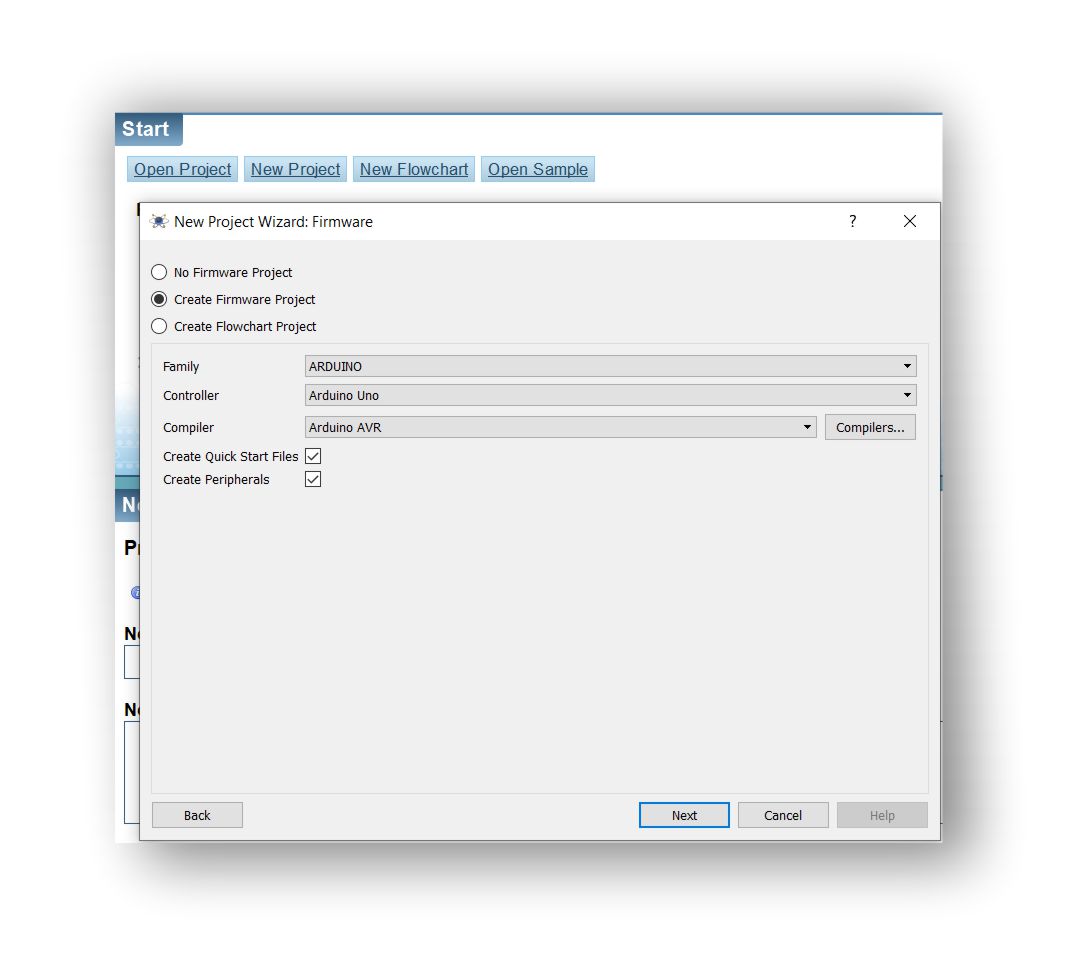Open the Open Project link on Start page
The width and height of the screenshot is (1086, 974).
(x=182, y=169)
